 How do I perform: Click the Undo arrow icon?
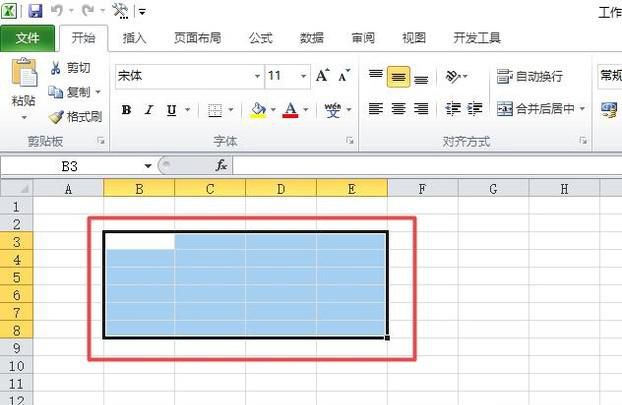[x=56, y=11]
